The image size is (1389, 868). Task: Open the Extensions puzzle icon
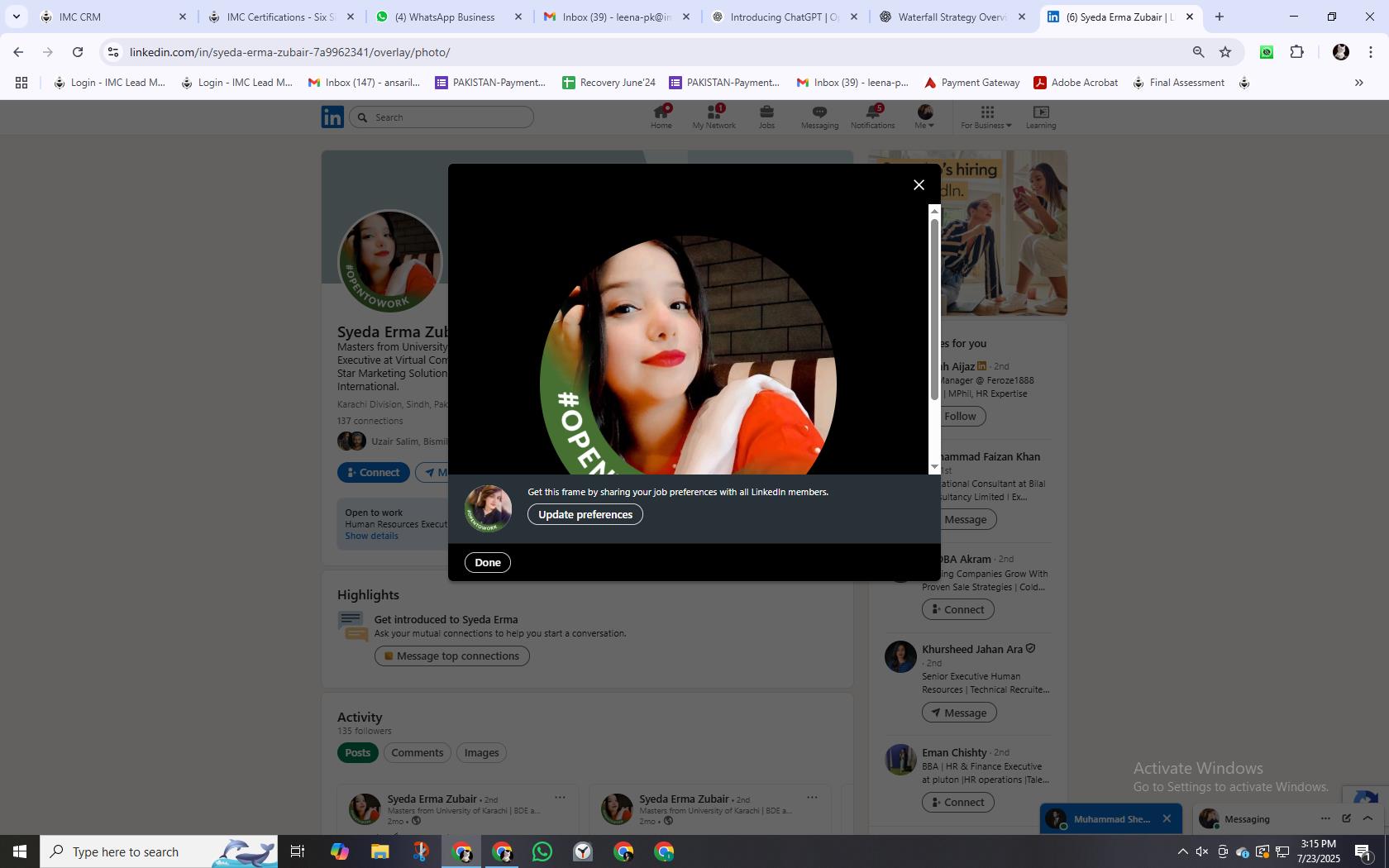1297,52
